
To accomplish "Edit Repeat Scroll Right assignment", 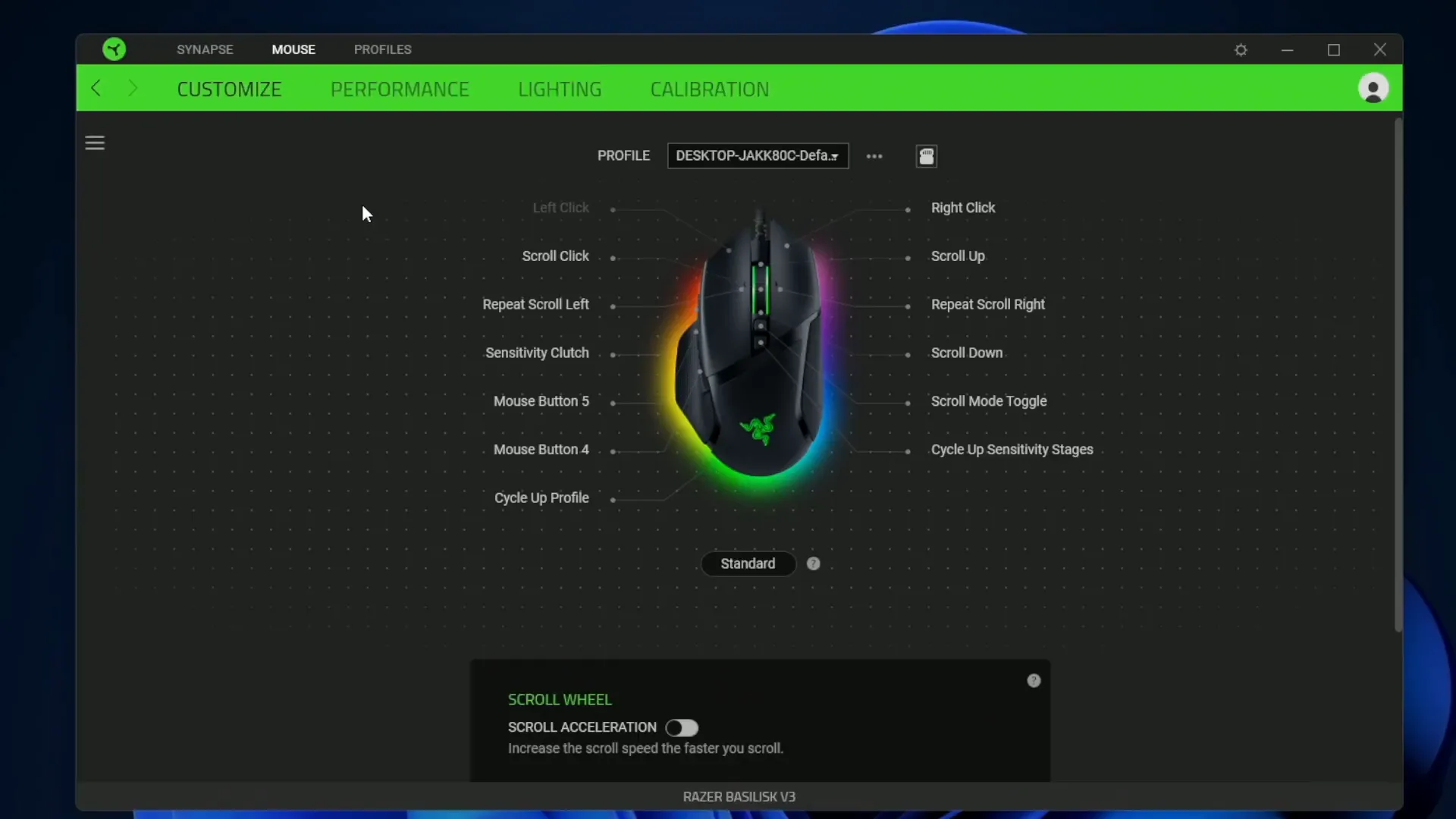I will 987,304.
